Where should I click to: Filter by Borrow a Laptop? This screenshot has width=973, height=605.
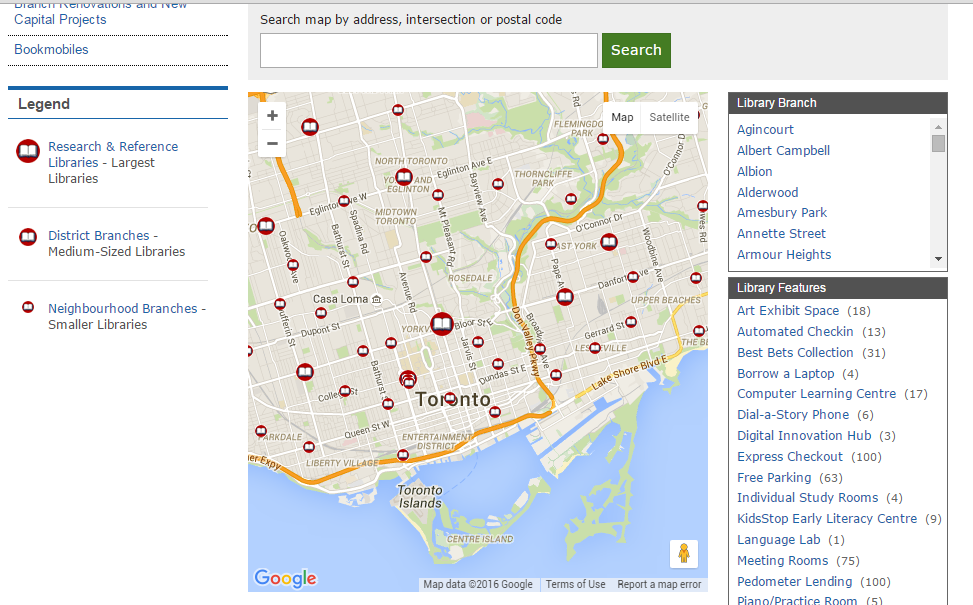click(x=786, y=374)
